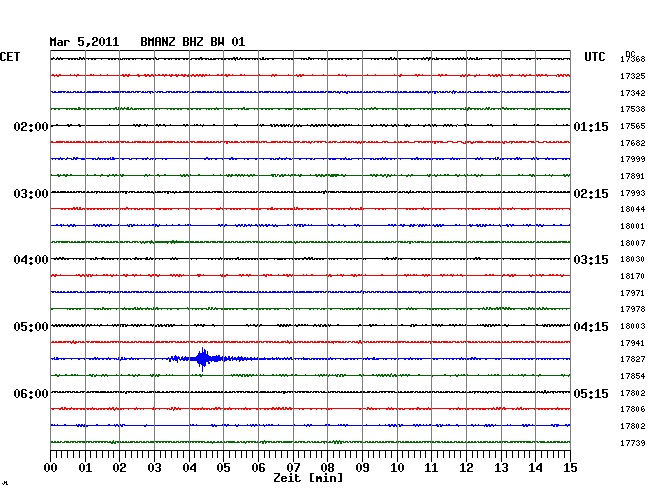The width and height of the screenshot is (650, 494).
Task: Click the DC offset value '18003'
Action: tap(633, 327)
